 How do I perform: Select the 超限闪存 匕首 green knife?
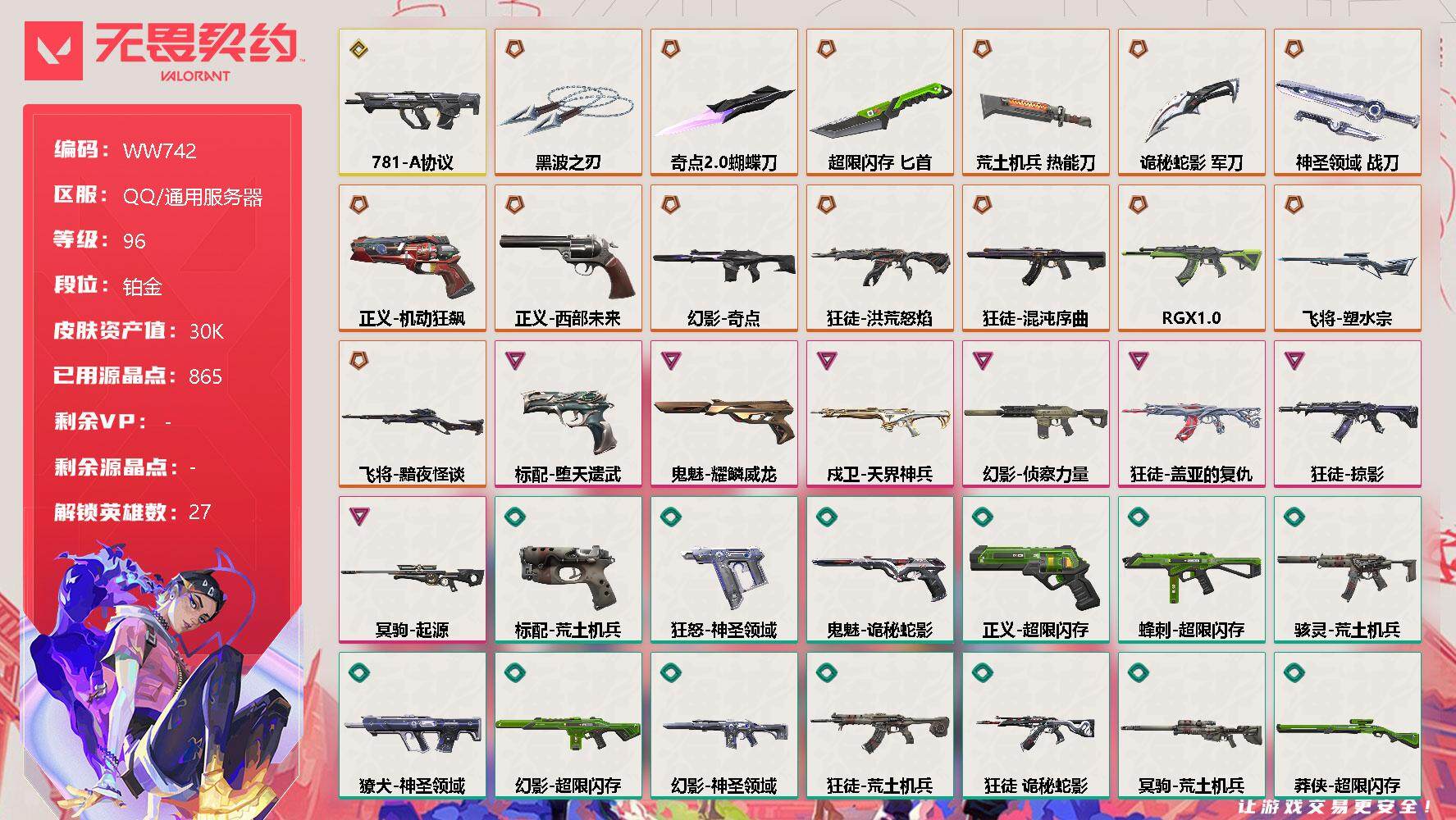click(879, 102)
